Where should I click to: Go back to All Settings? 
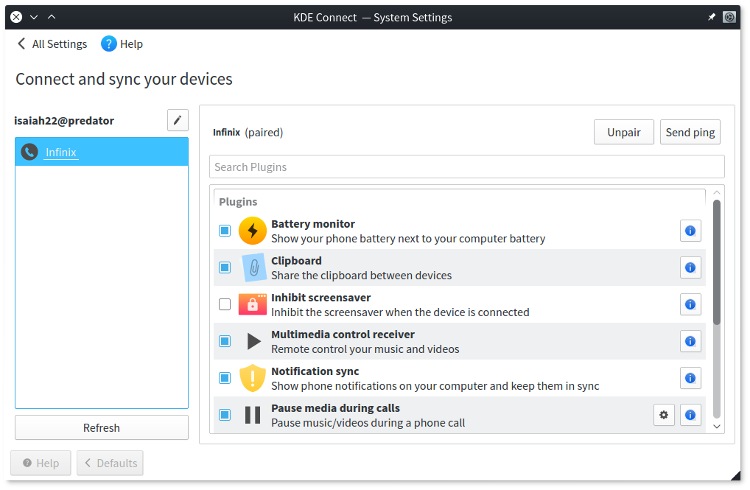tap(52, 44)
